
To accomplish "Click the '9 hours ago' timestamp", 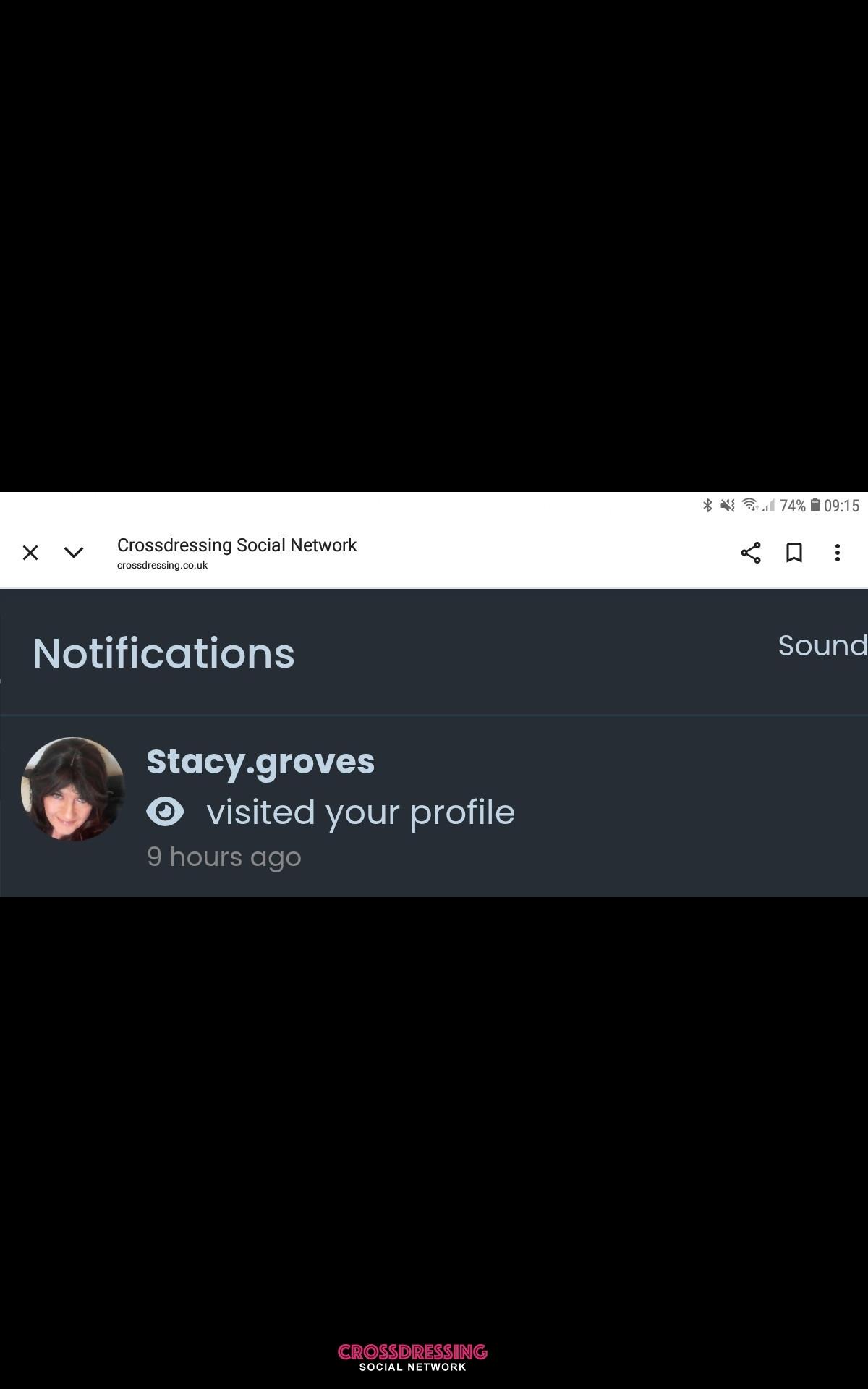I will click(224, 857).
